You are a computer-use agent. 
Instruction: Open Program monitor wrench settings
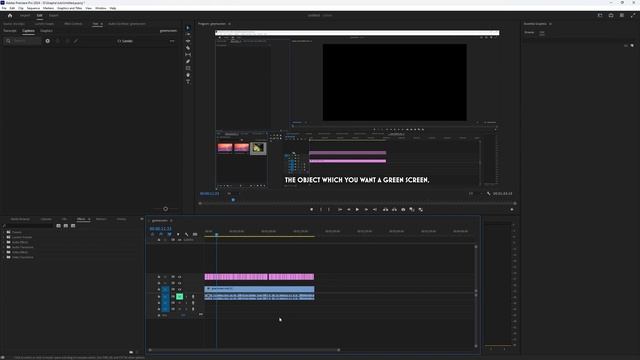pyautogui.click(x=489, y=193)
